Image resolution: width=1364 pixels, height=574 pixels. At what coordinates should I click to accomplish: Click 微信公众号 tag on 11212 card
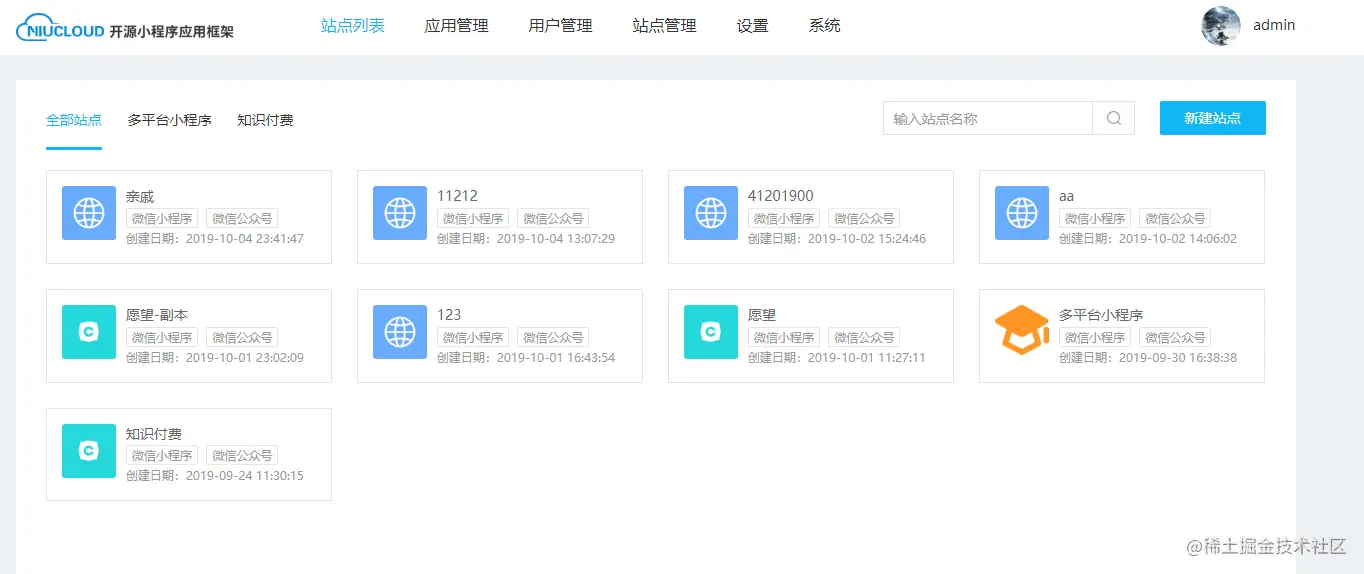553,218
